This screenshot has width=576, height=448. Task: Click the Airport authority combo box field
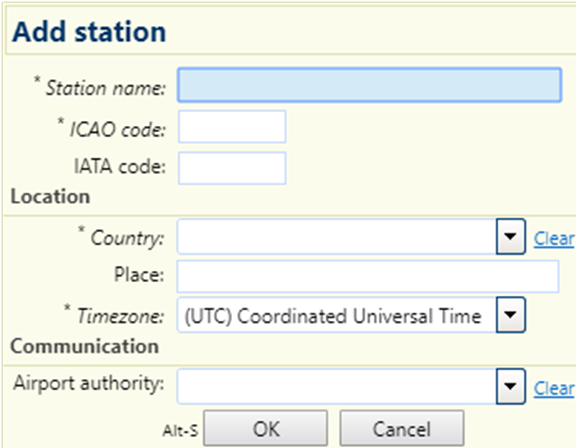click(x=337, y=386)
